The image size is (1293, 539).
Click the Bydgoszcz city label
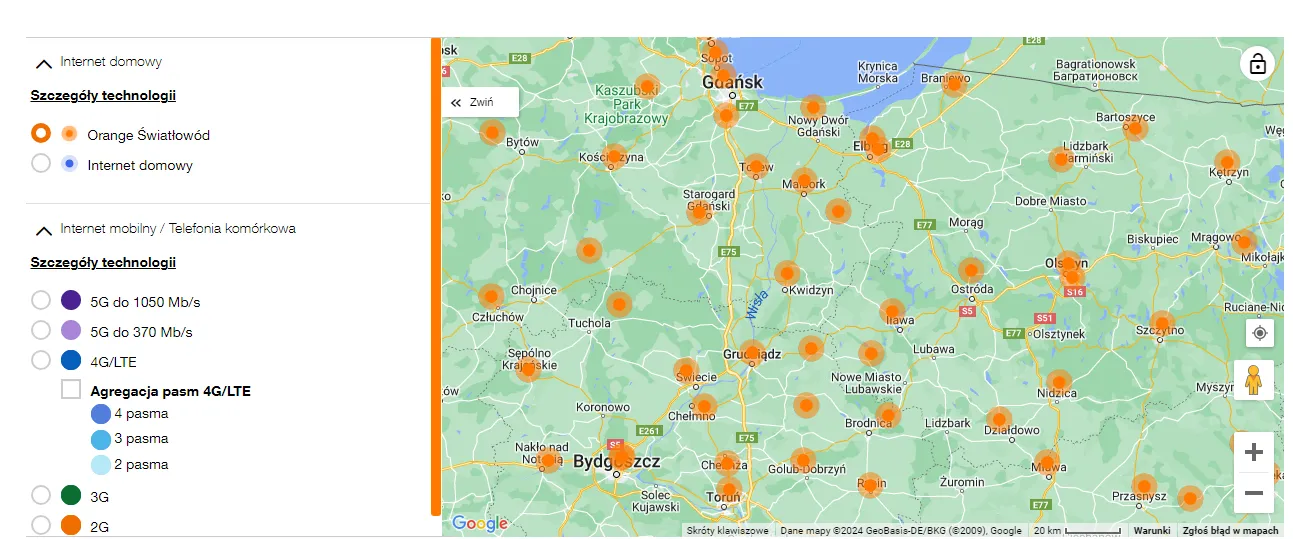click(x=617, y=461)
